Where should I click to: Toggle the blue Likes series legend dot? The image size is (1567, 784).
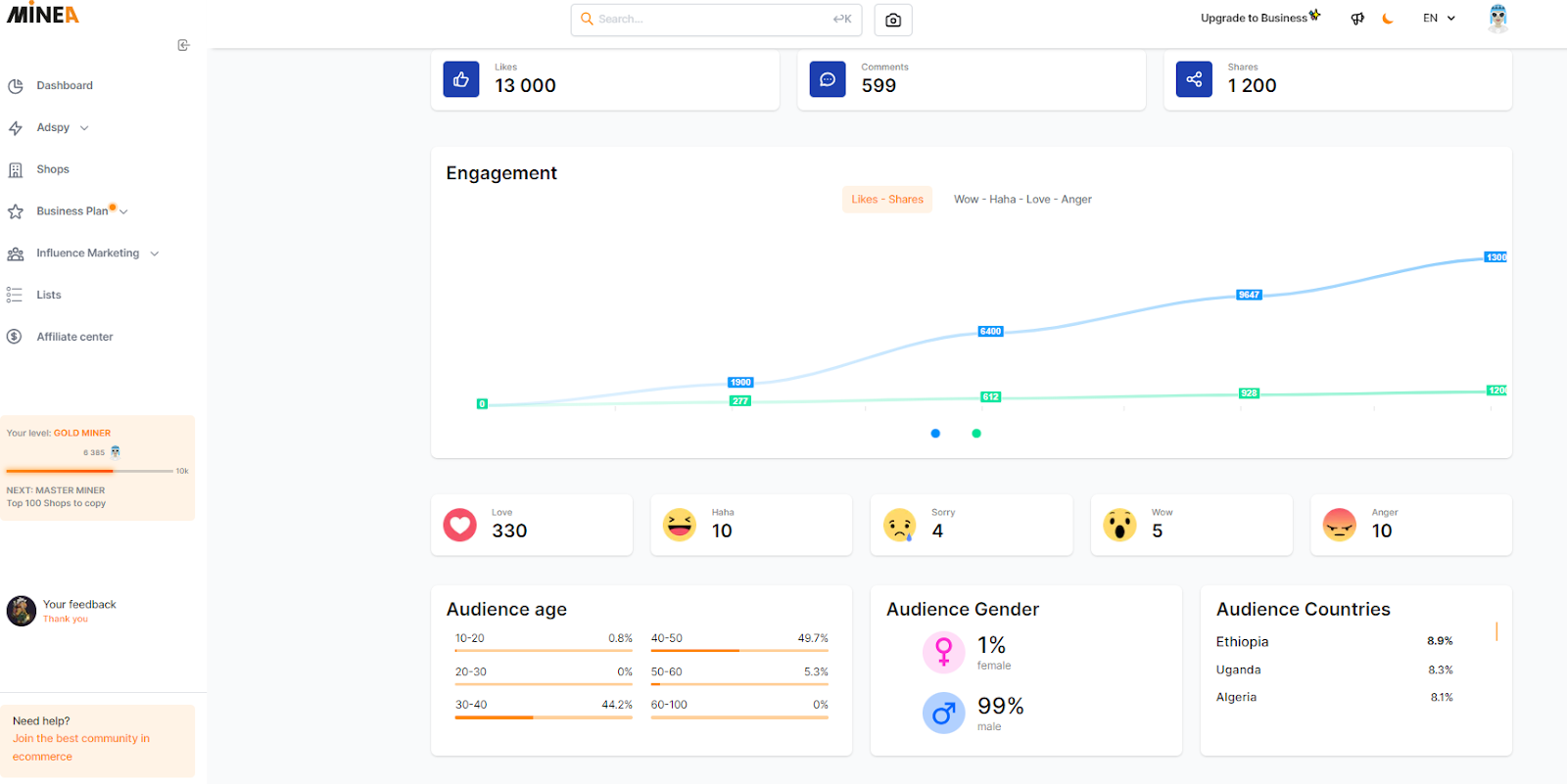935,434
